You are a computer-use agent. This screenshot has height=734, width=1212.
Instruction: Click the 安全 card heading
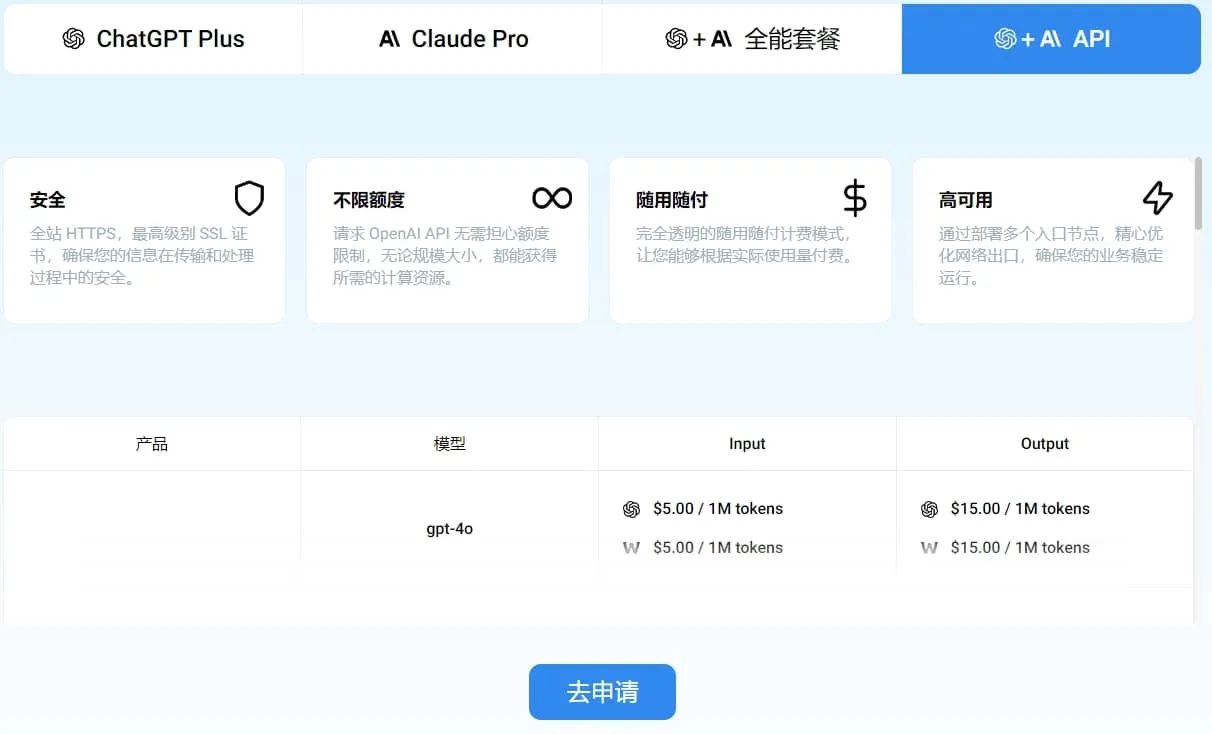[48, 200]
